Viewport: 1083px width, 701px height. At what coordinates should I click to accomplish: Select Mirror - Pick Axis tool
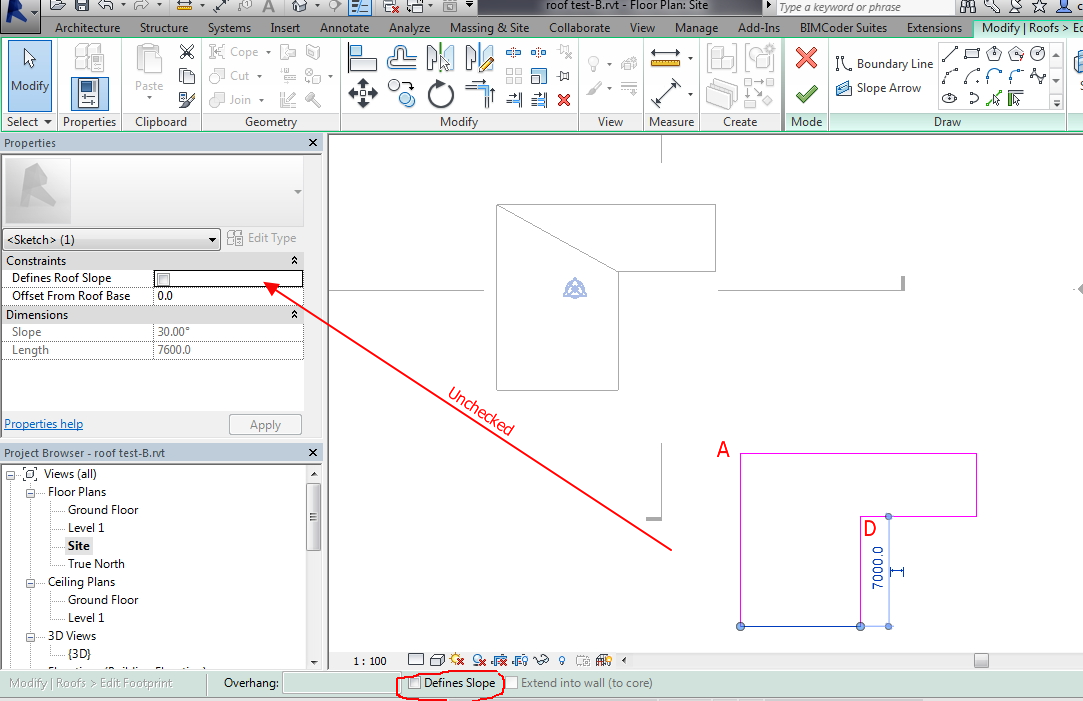point(440,58)
